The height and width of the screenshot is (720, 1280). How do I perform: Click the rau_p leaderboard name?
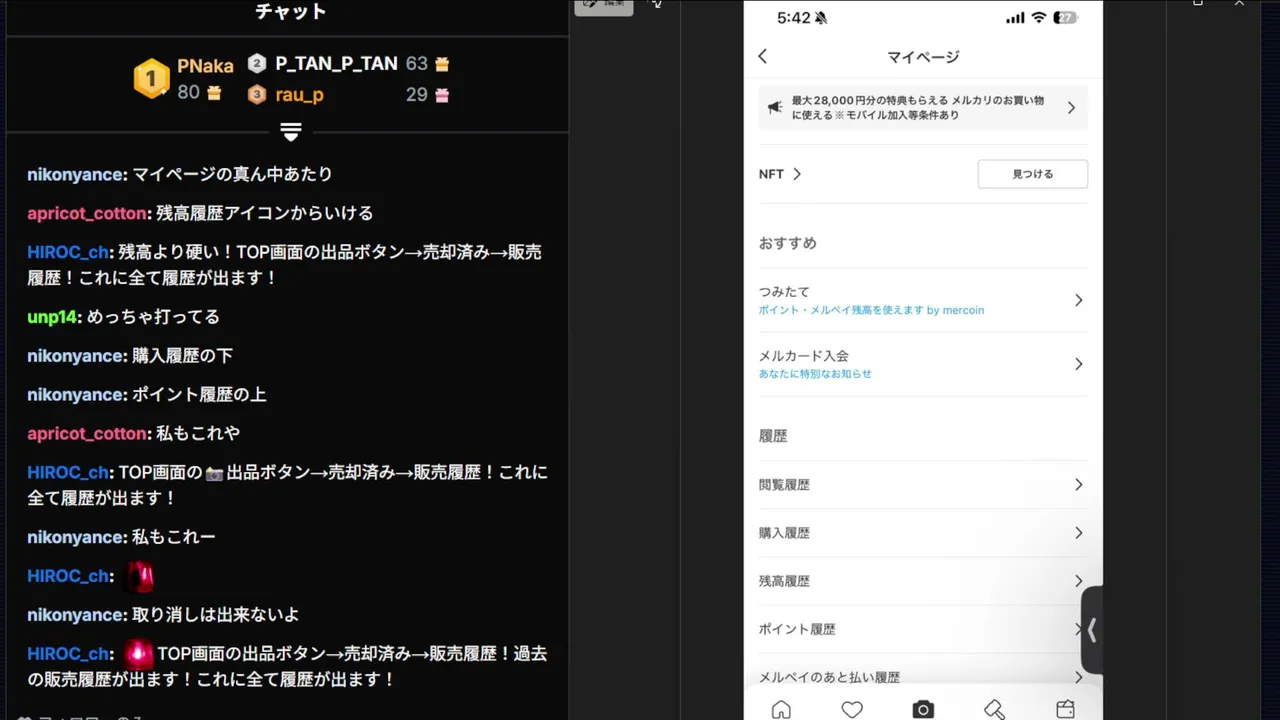299,95
